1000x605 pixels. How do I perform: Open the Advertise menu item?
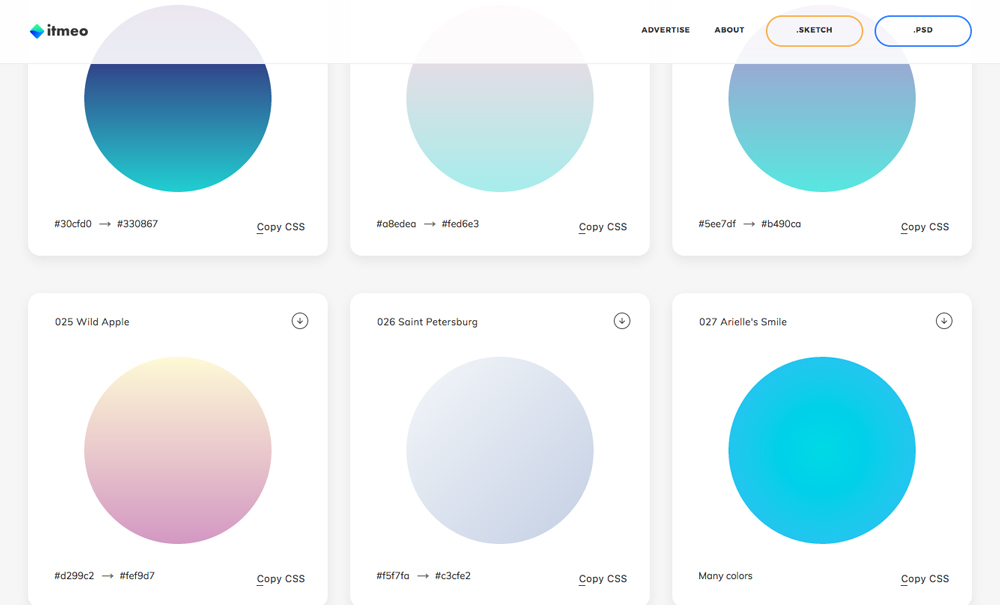[x=665, y=30]
